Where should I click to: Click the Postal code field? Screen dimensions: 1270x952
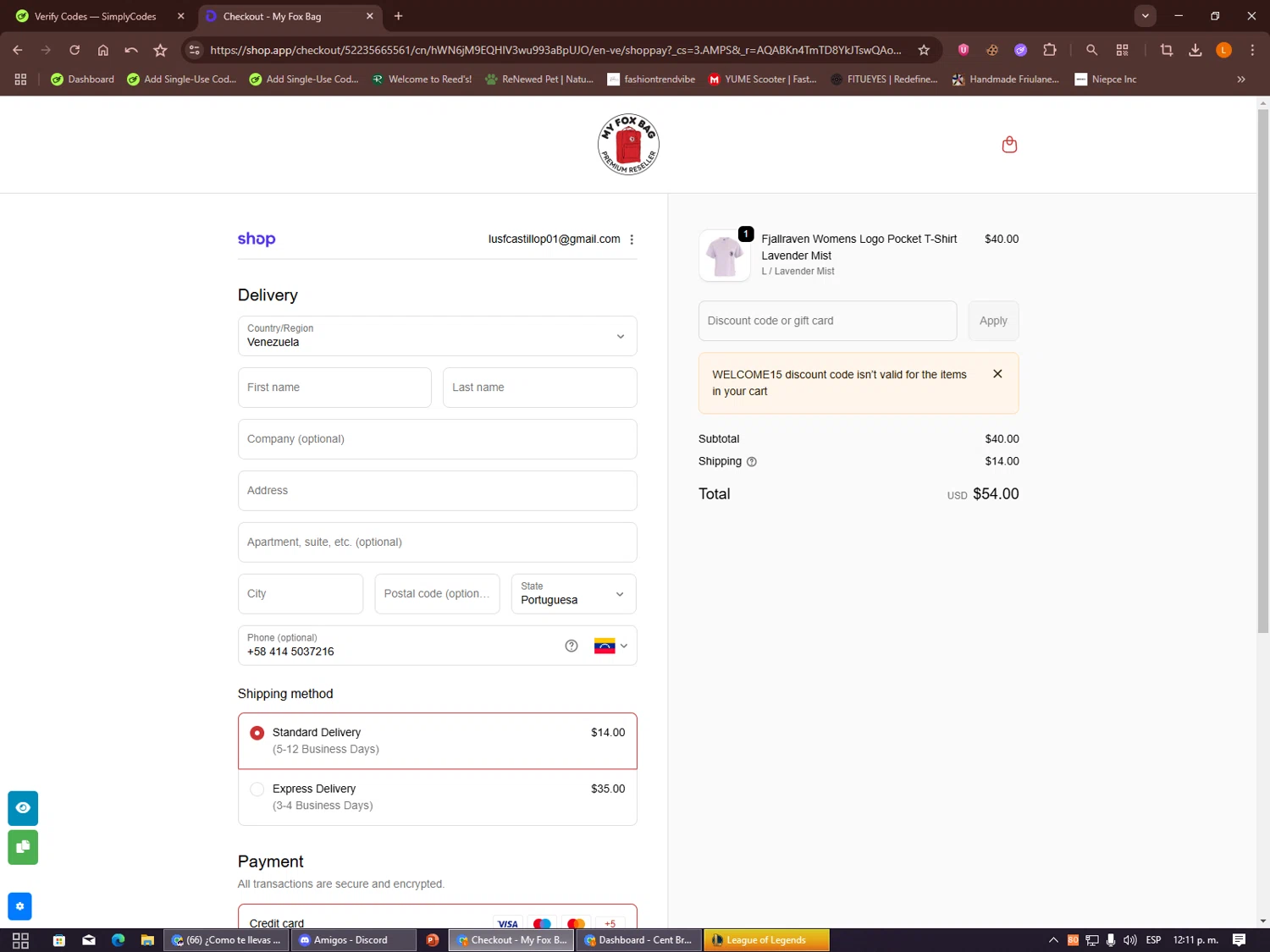click(437, 594)
